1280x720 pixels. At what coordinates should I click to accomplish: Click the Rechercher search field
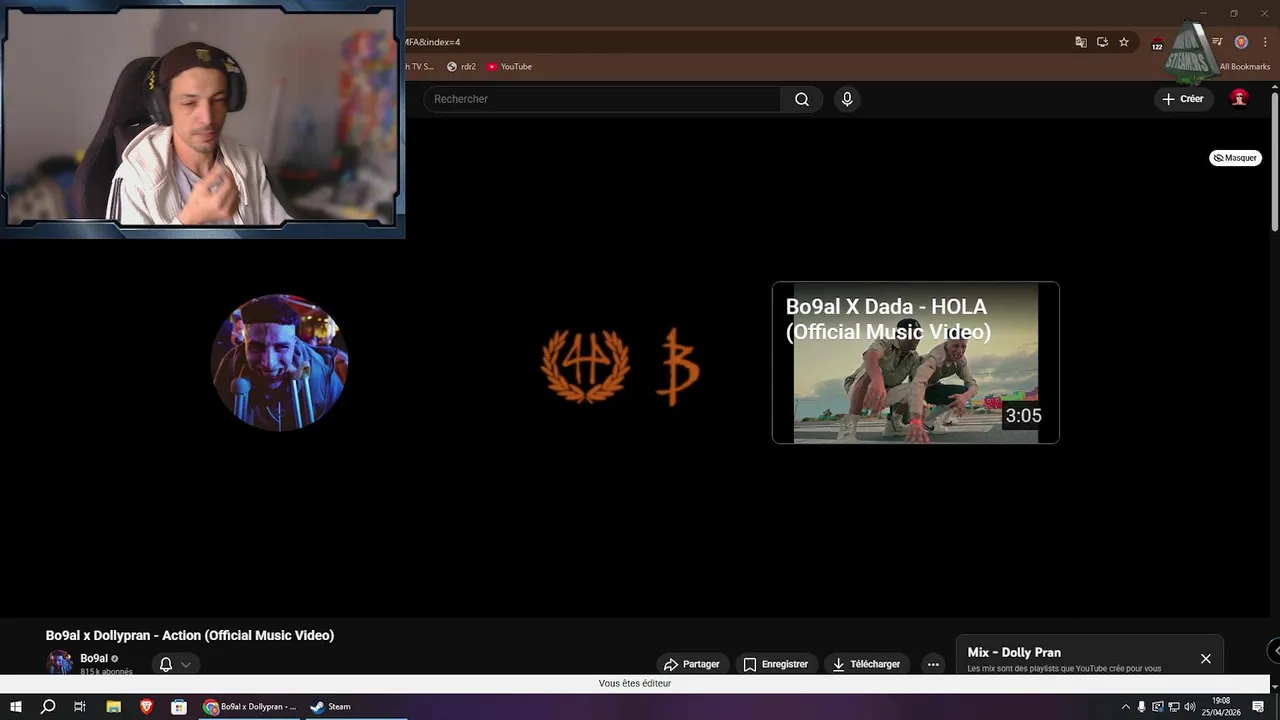point(603,99)
